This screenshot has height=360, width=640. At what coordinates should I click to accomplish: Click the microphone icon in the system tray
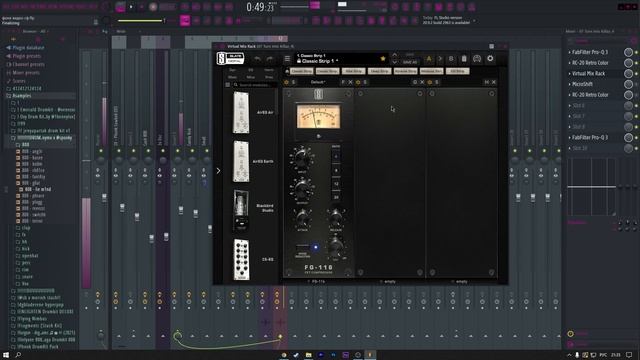(x=577, y=355)
